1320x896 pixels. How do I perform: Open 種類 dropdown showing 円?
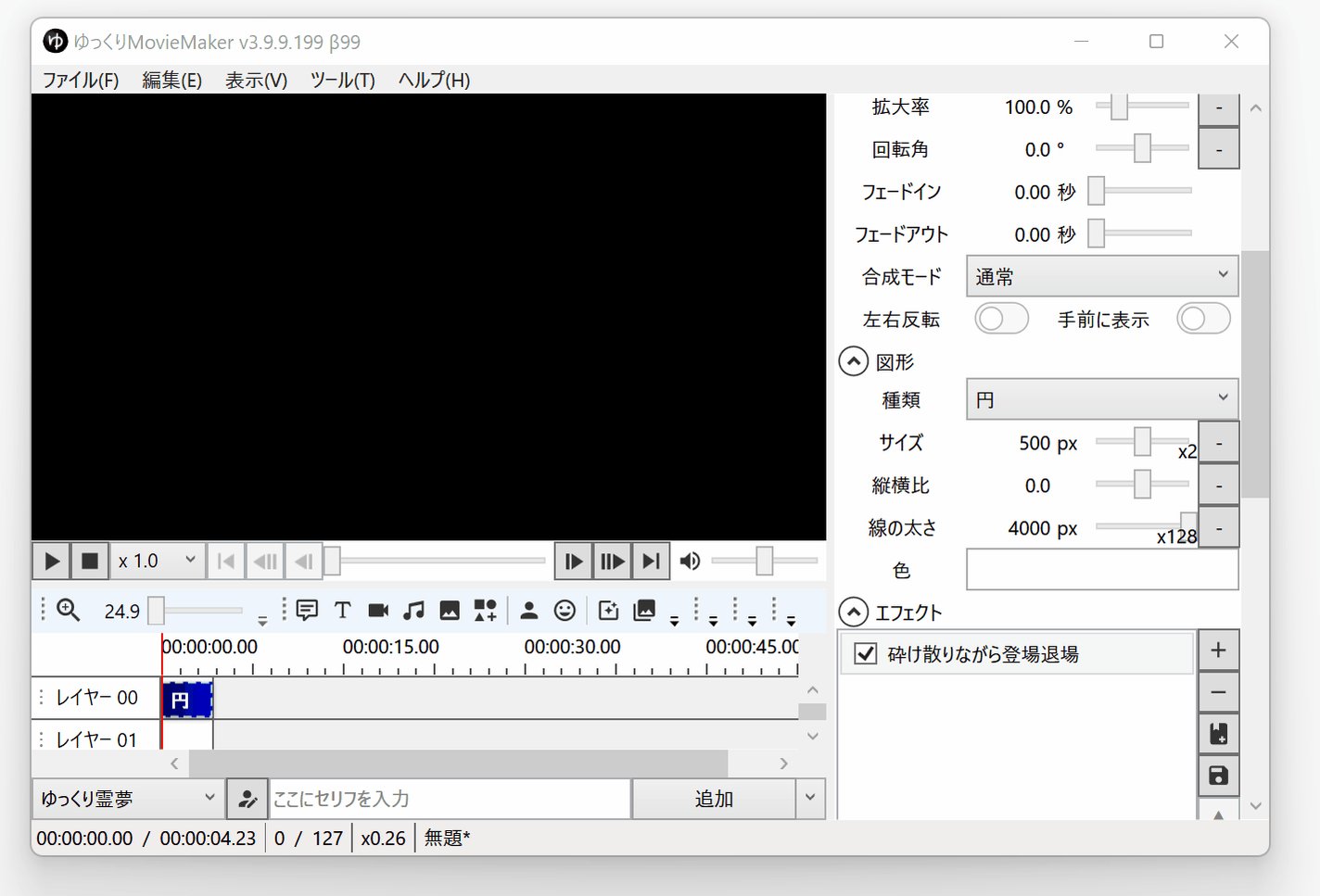(x=1102, y=399)
